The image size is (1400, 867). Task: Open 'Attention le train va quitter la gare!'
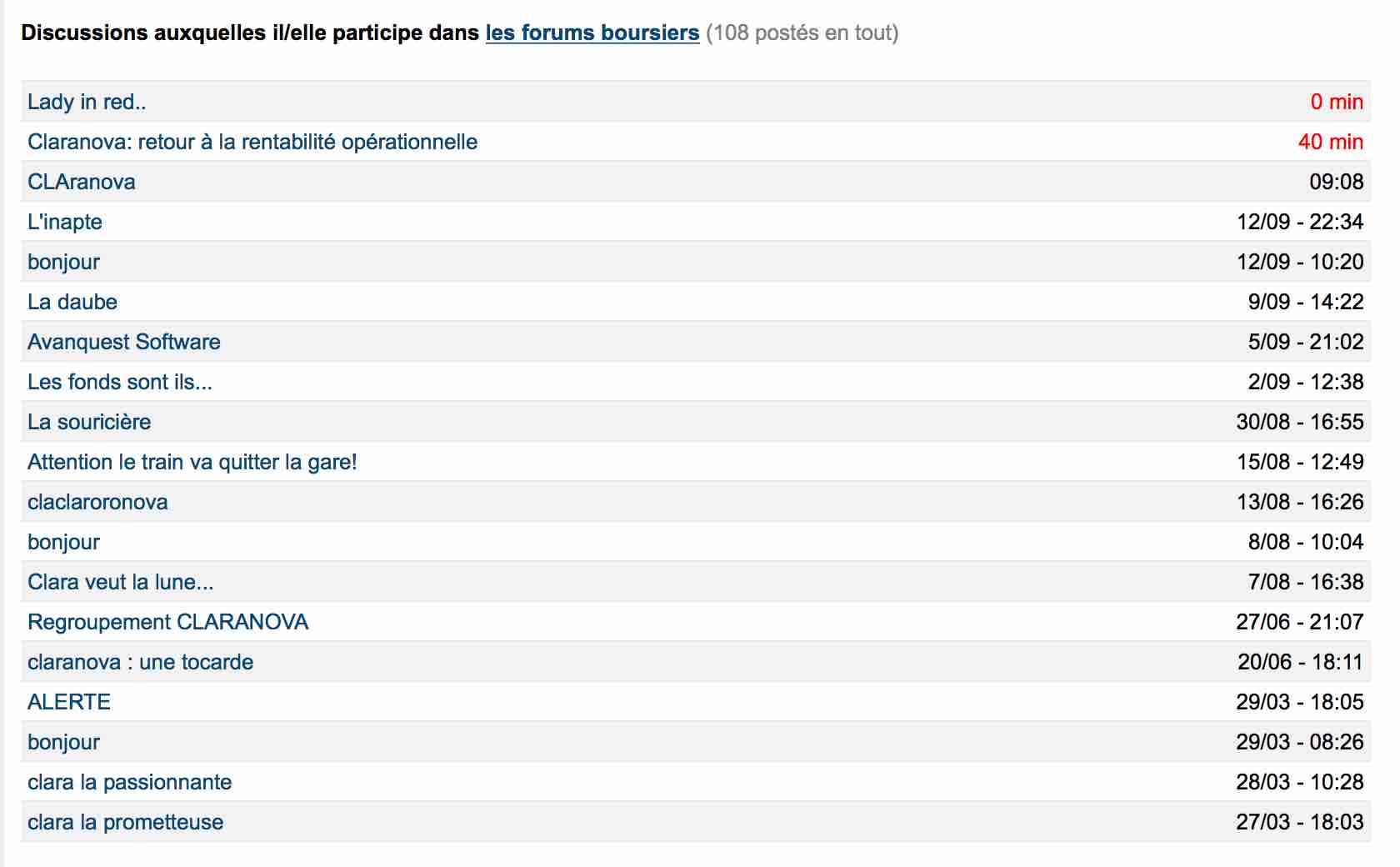click(x=192, y=462)
